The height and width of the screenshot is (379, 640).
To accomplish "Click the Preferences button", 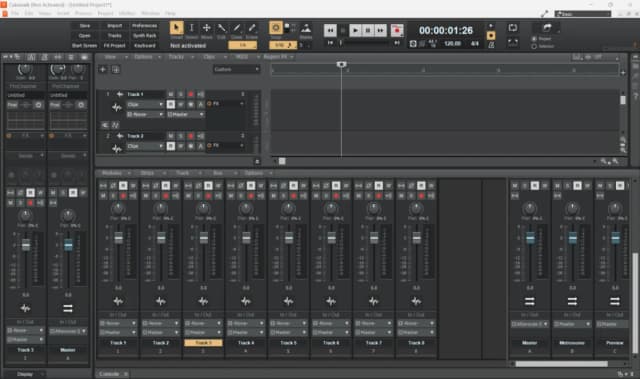I will tap(144, 26).
